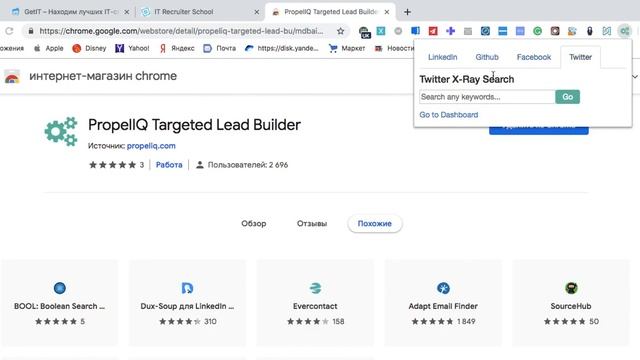Close the PropelIQ Targeted Lead Builder tab
The height and width of the screenshot is (360, 640).
coord(387,12)
